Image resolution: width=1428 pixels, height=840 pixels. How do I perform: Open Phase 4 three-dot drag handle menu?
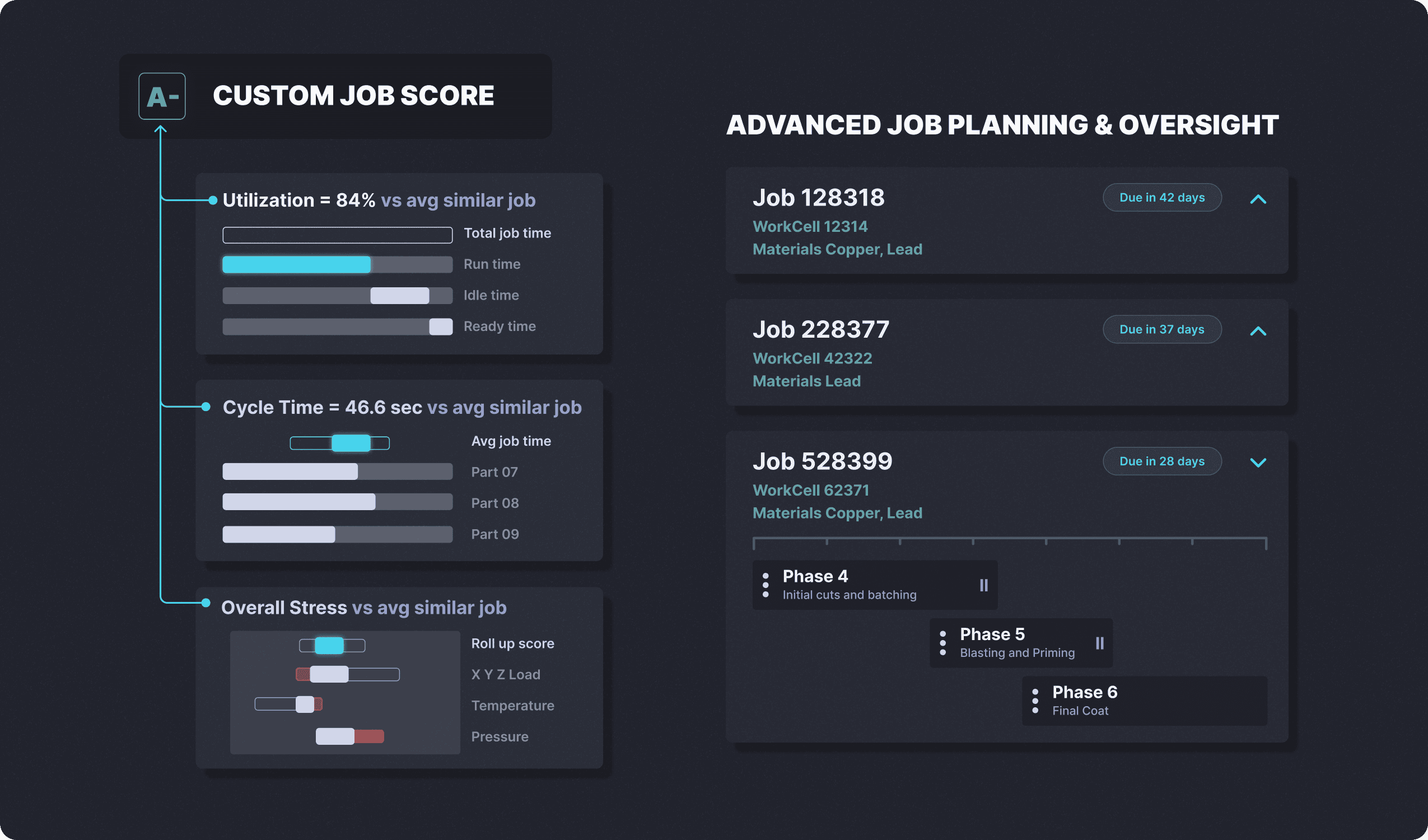[766, 585]
